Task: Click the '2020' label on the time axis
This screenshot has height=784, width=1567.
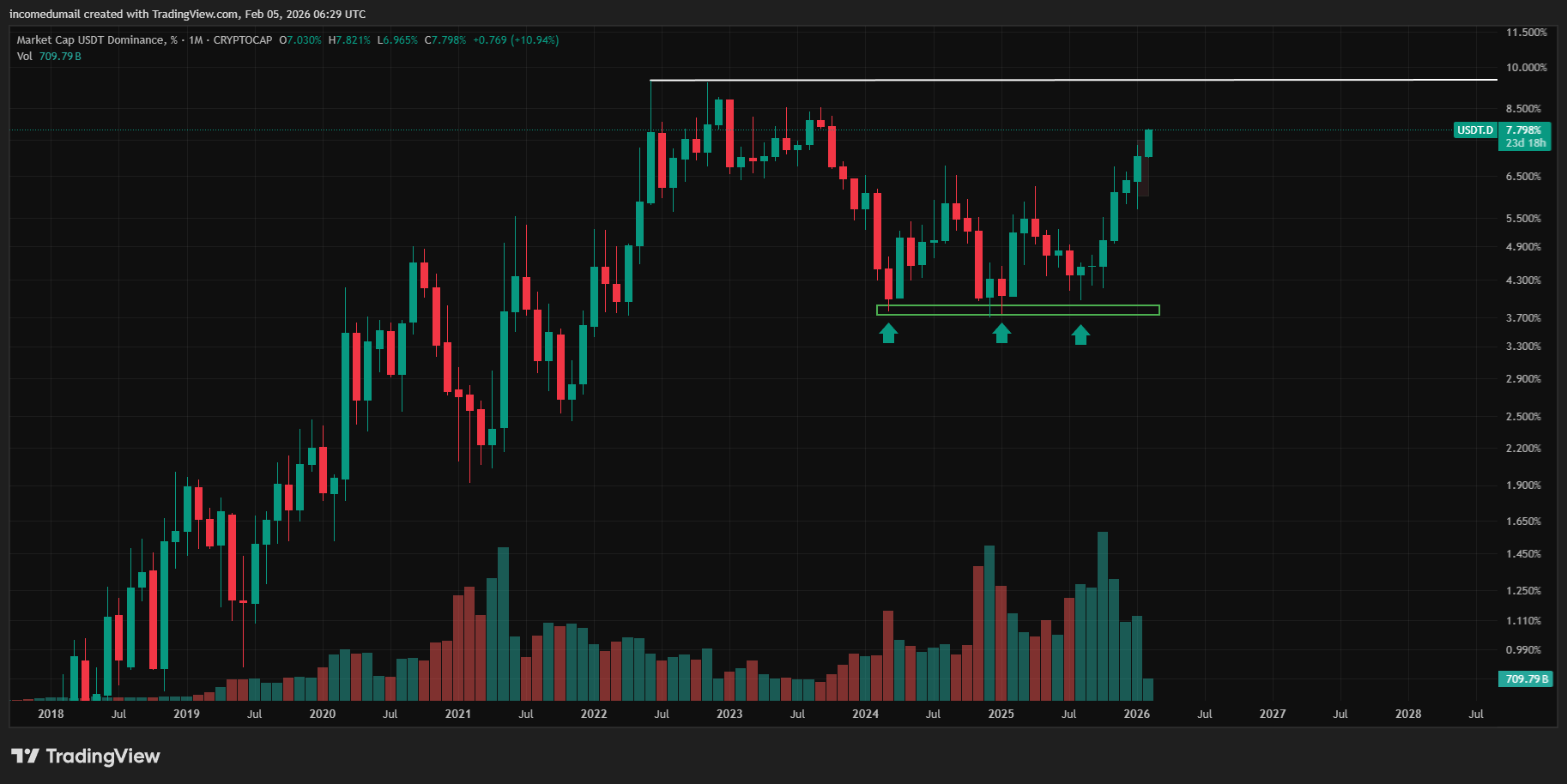Action: click(x=323, y=714)
